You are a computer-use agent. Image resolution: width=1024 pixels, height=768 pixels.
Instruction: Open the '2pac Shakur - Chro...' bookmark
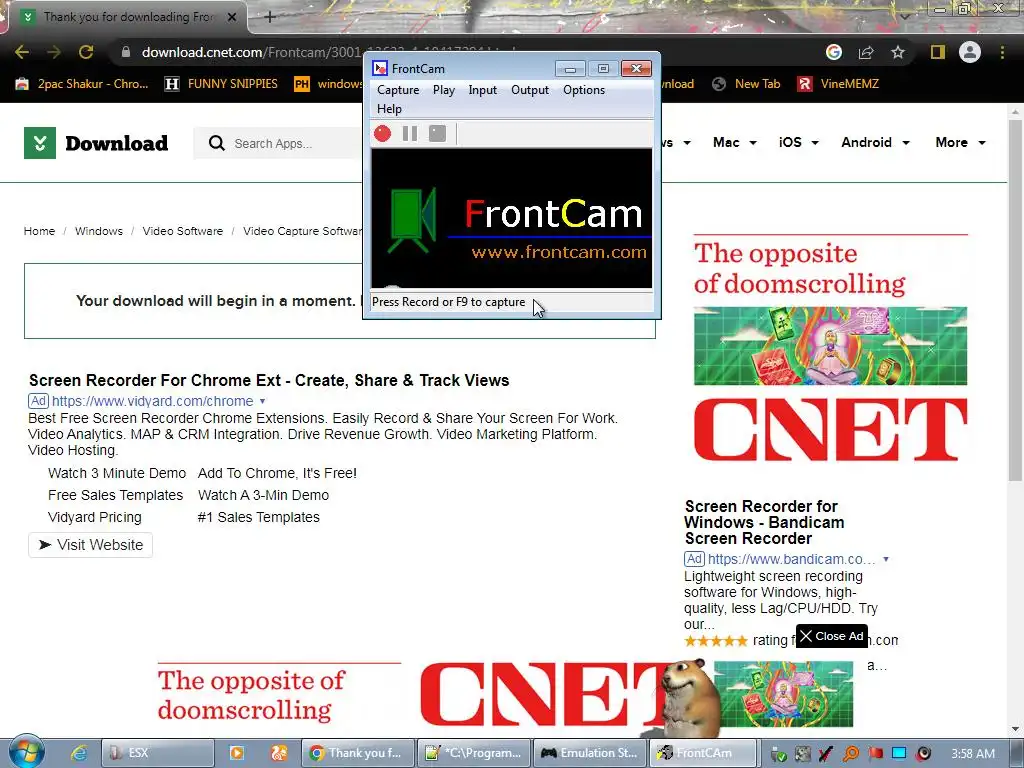click(x=82, y=84)
